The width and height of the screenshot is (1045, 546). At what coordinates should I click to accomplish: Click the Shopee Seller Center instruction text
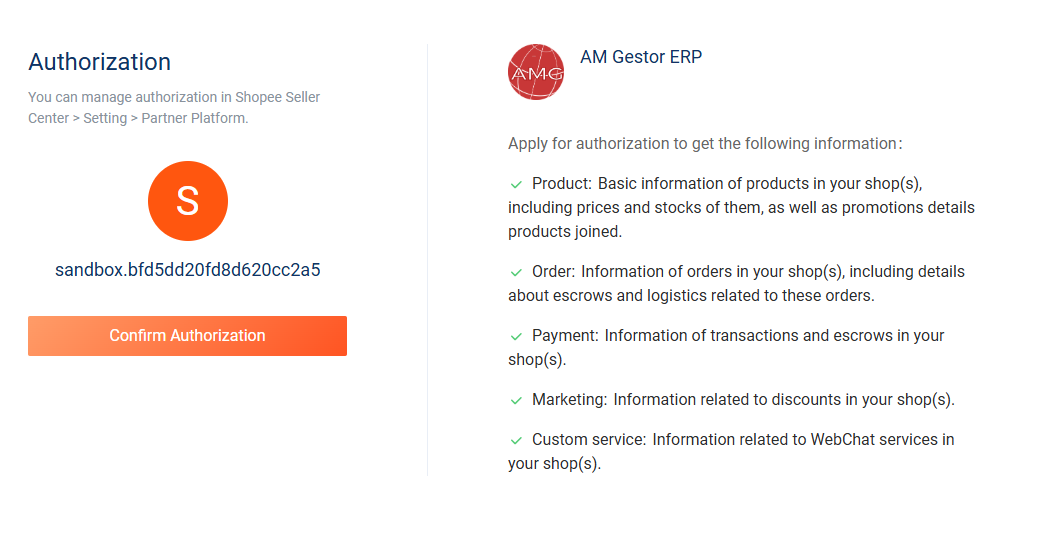pyautogui.click(x=174, y=98)
